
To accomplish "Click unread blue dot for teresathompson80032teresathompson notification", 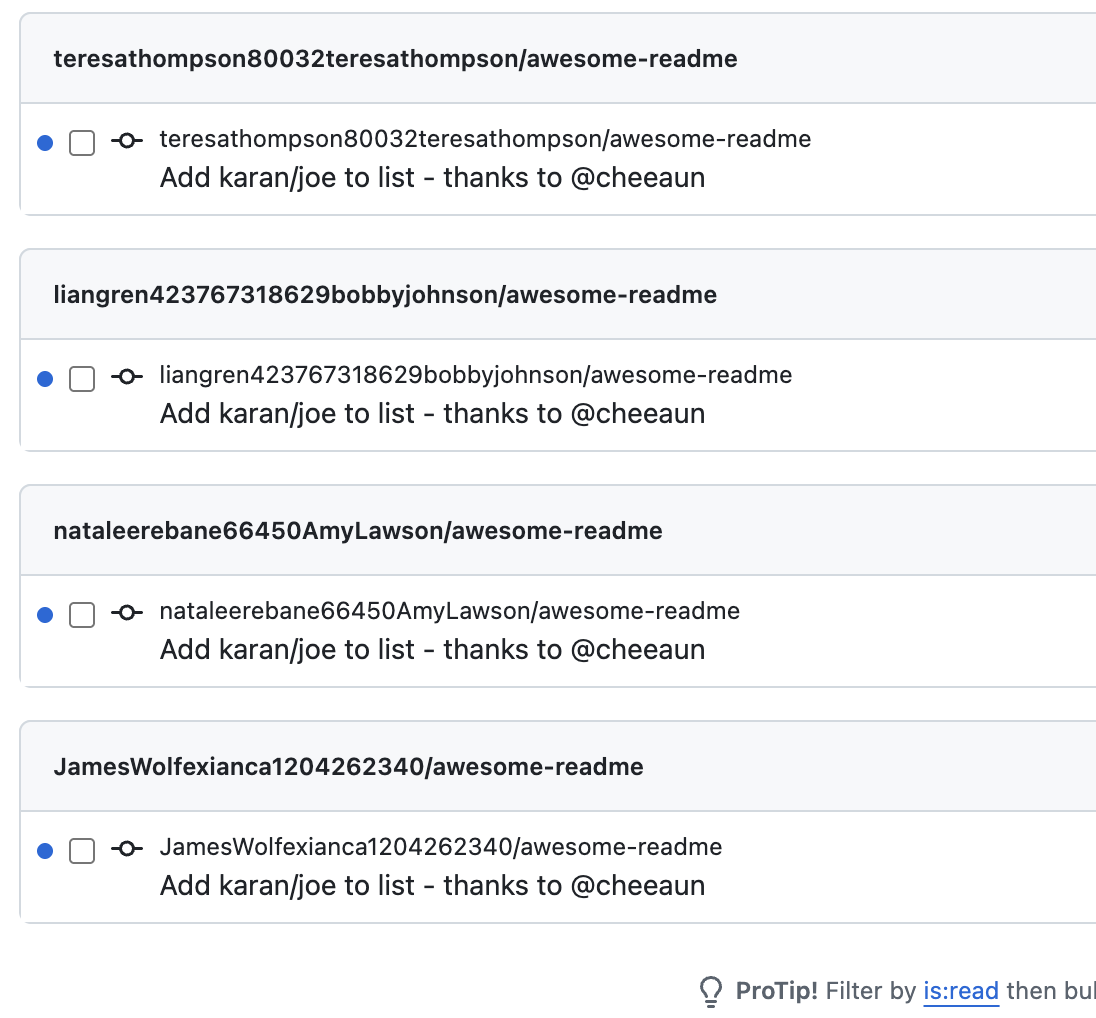I will (x=44, y=143).
